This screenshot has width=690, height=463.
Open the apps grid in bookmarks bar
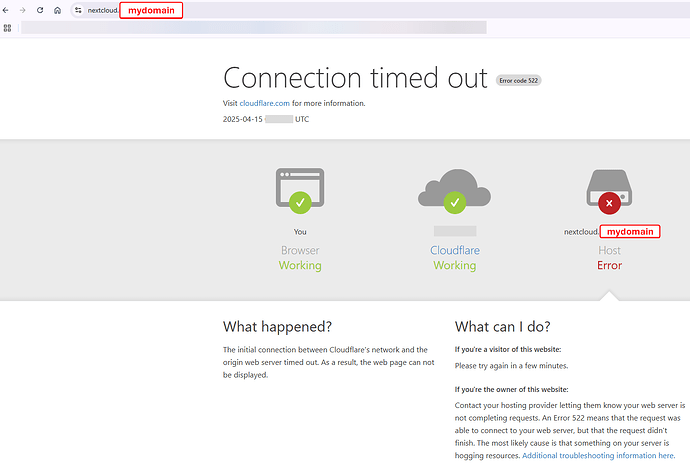(x=8, y=28)
